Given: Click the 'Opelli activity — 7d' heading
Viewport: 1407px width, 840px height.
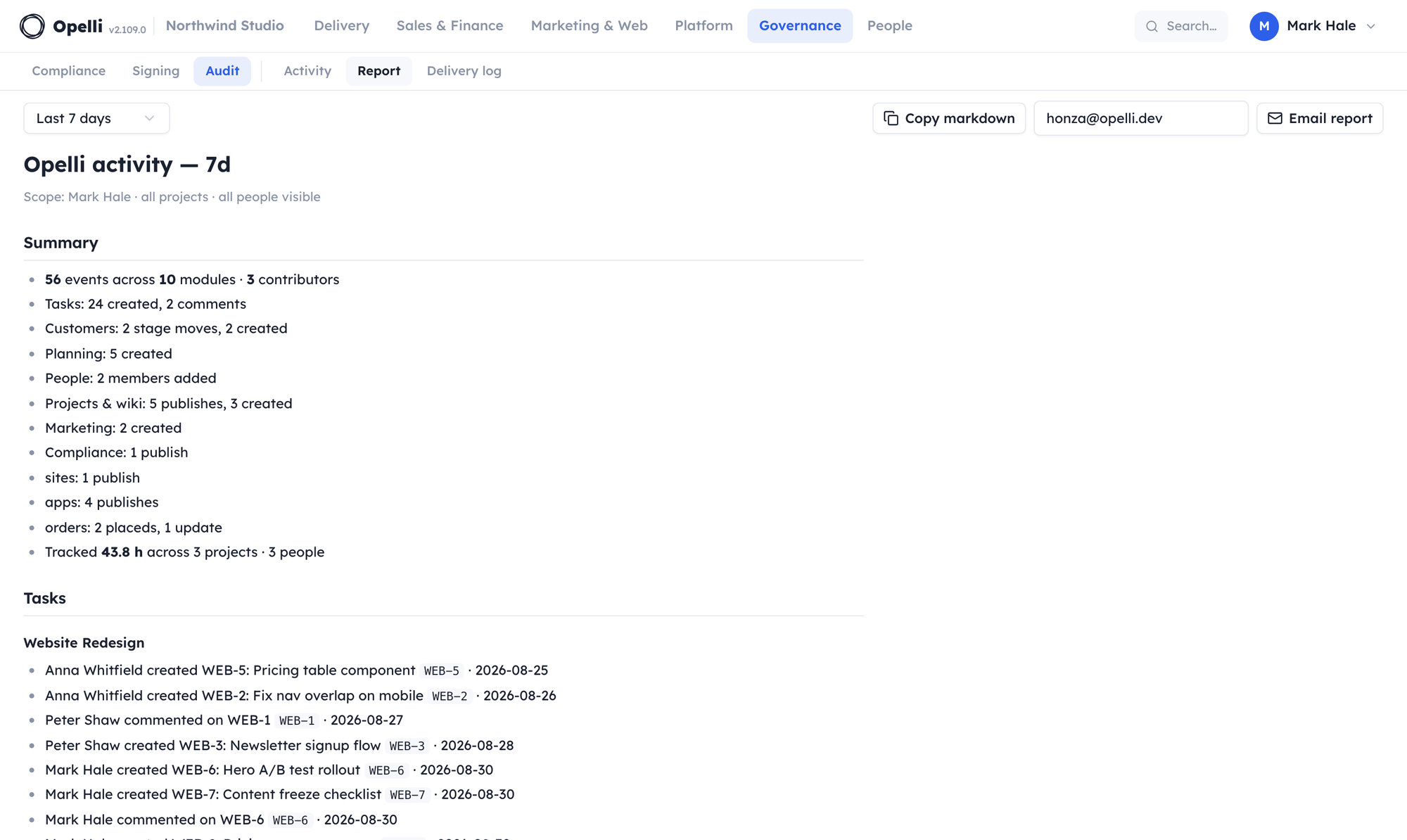Looking at the screenshot, I should (x=127, y=165).
